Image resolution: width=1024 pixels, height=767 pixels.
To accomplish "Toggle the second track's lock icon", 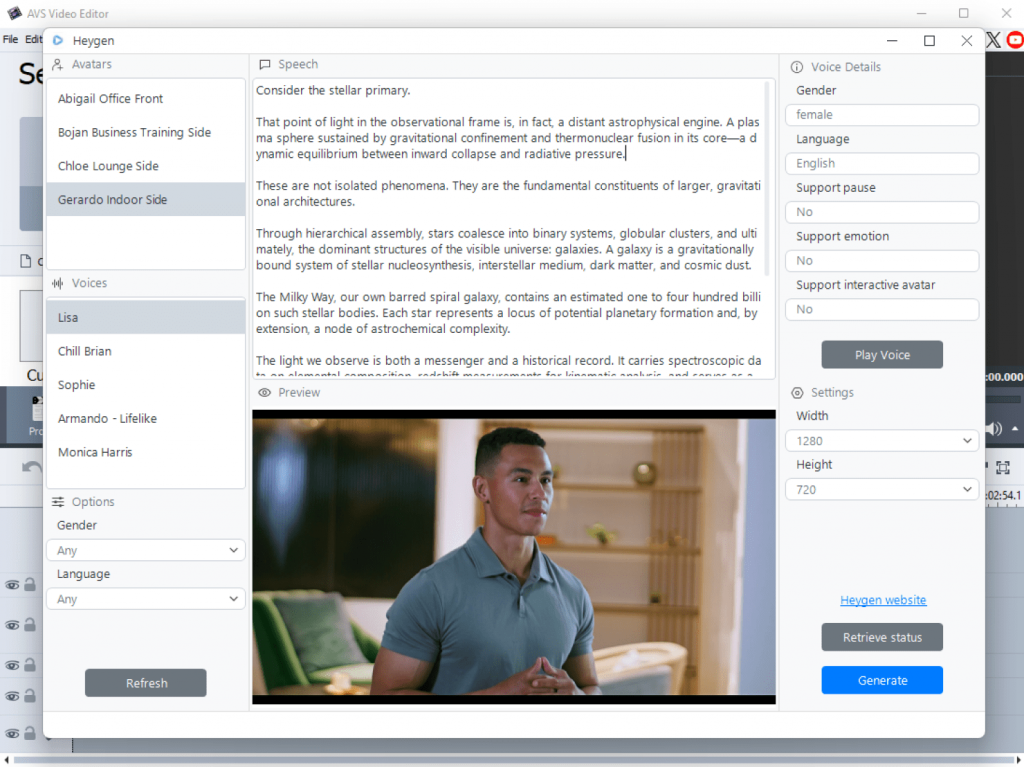I will [29, 625].
